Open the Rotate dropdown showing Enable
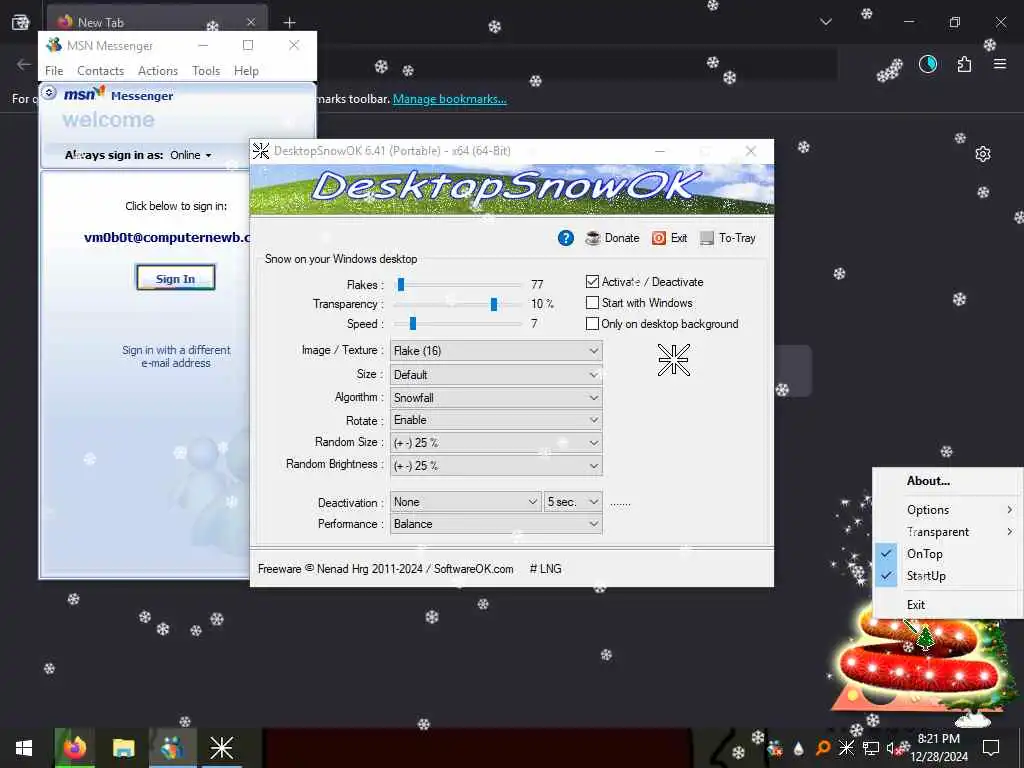Viewport: 1024px width, 768px height. 496,420
